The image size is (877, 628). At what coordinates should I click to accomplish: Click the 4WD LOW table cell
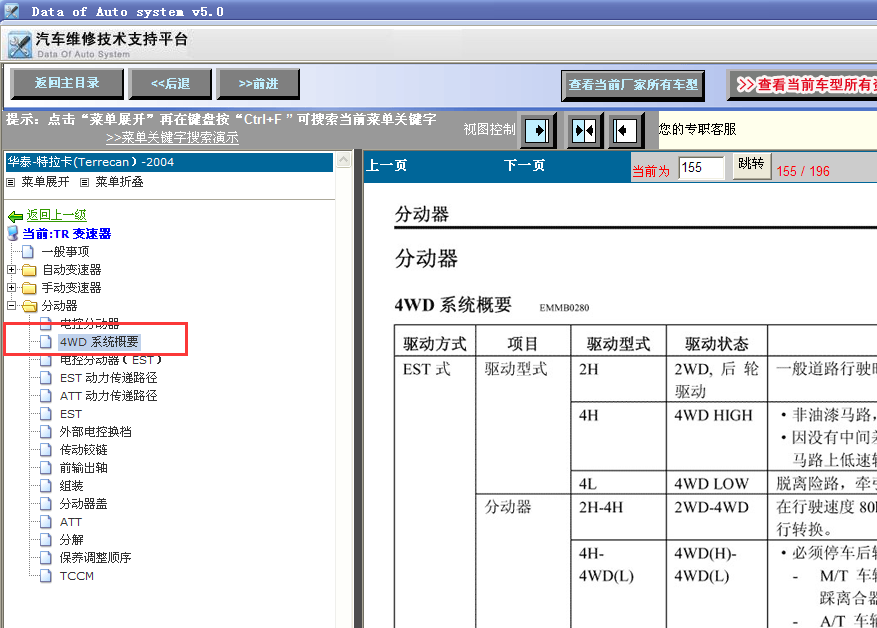coord(717,483)
